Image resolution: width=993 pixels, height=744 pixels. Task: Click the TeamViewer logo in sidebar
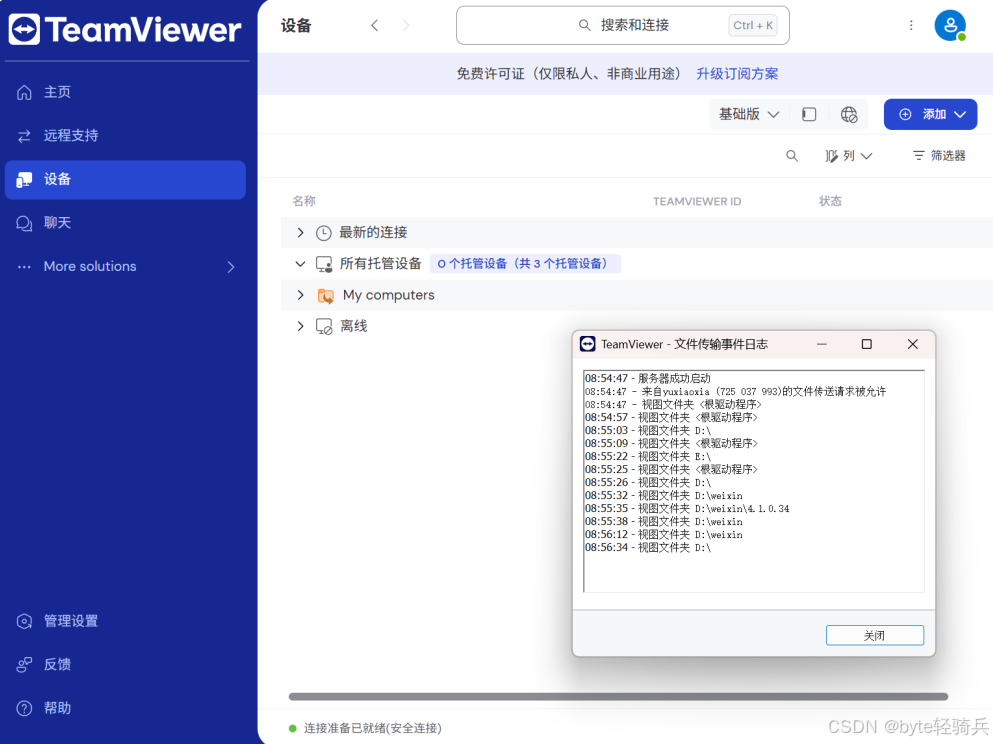click(x=125, y=30)
